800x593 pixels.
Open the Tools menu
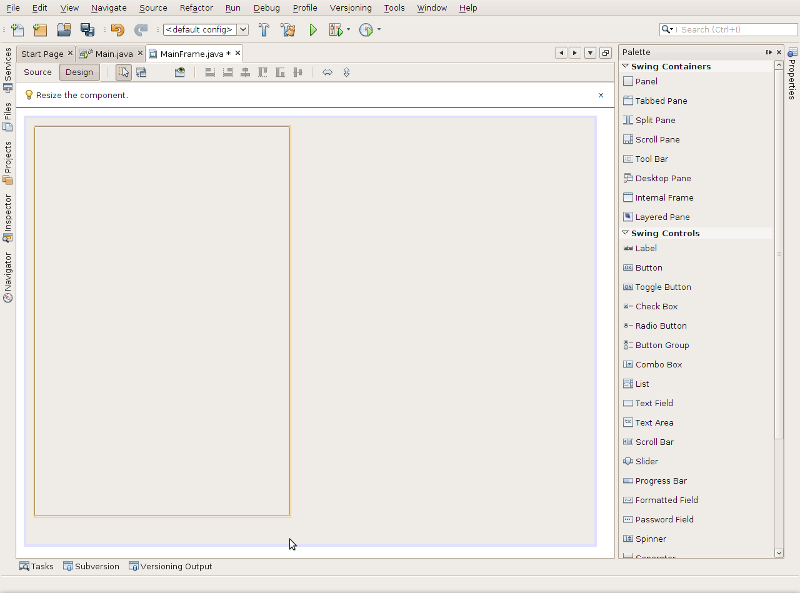tap(394, 8)
